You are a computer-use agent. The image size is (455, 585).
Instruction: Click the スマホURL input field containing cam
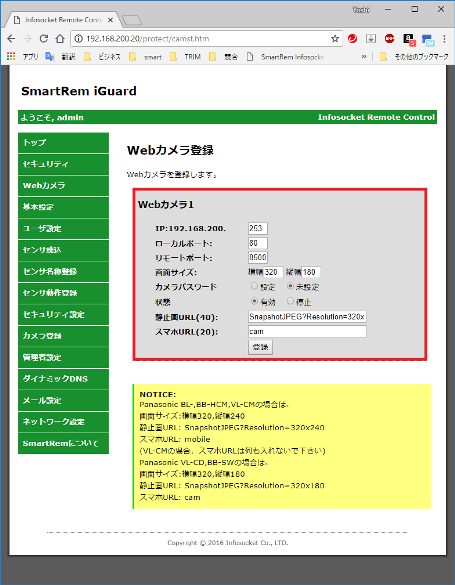pos(307,331)
